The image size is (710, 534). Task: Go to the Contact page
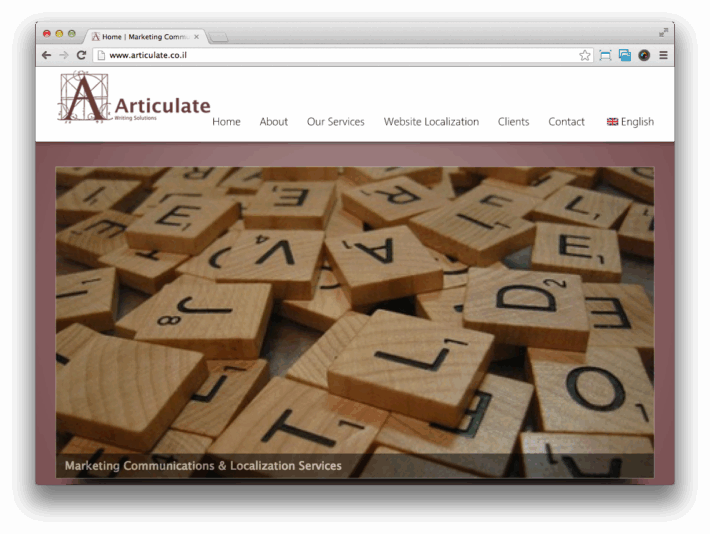(x=566, y=122)
